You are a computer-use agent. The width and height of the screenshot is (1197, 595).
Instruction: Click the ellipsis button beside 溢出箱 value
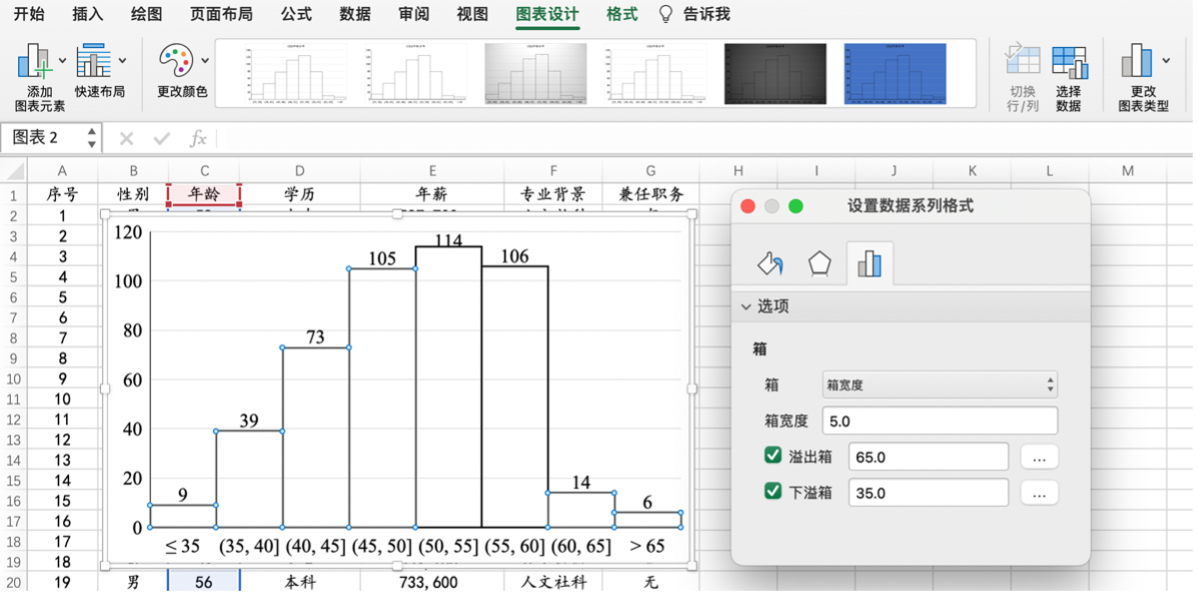(x=1039, y=457)
